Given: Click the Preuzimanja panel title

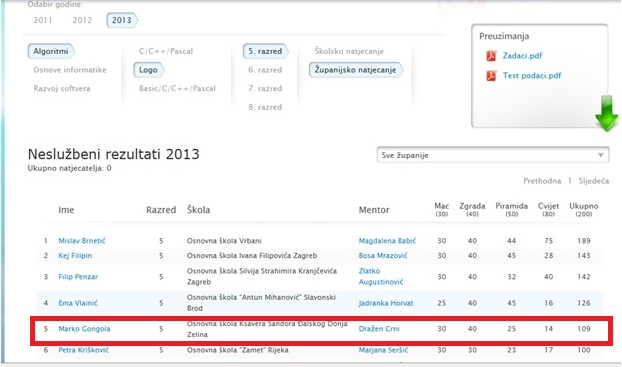Looking at the screenshot, I should pos(504,36).
